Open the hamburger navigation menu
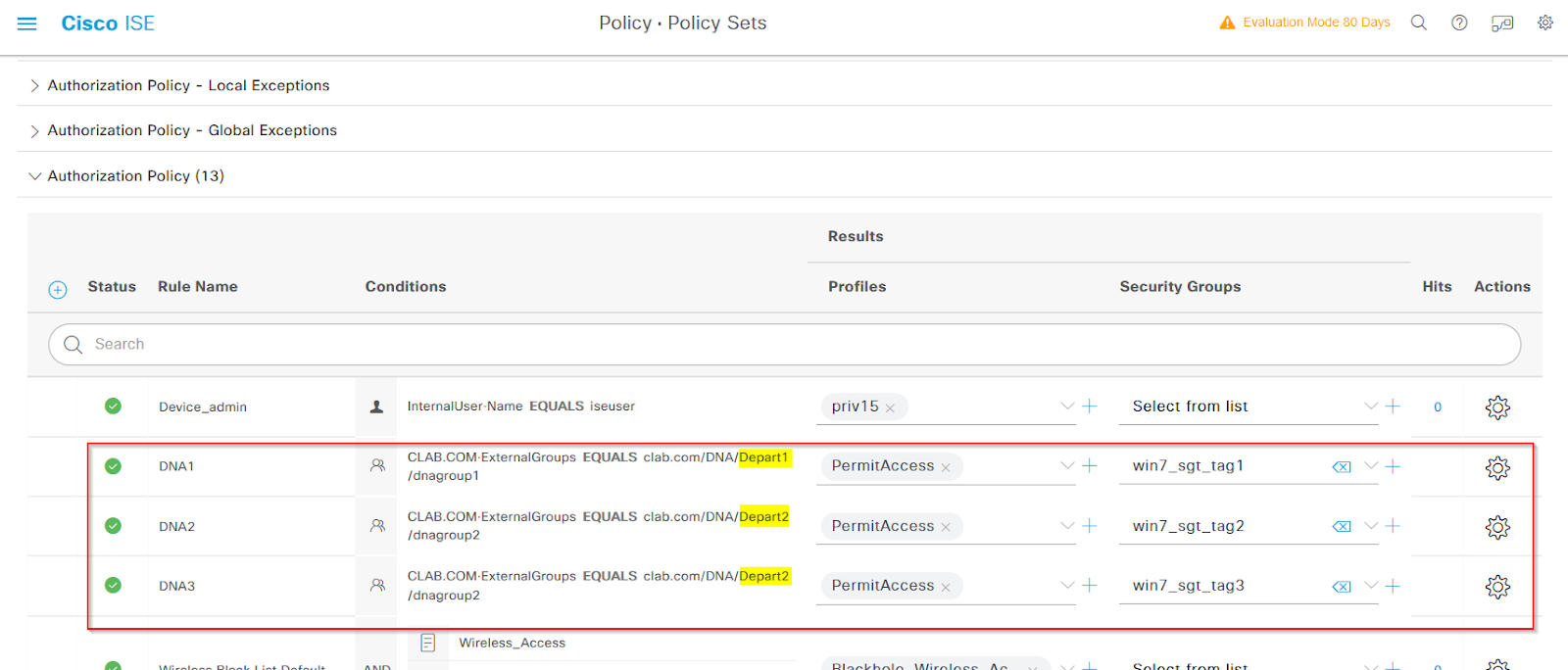Viewport: 1568px width, 670px height. (26, 24)
